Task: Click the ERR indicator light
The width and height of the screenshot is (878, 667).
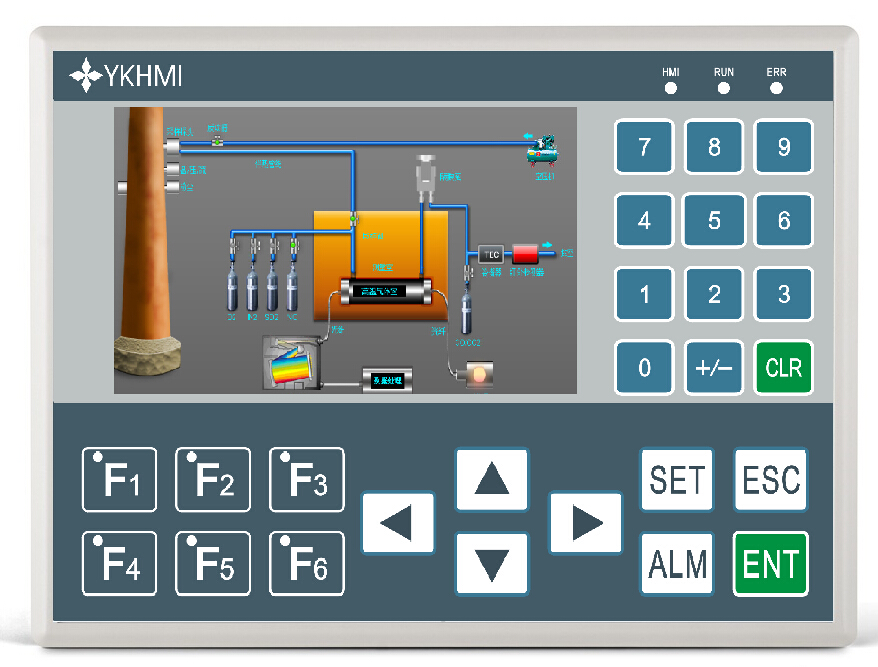Action: [x=776, y=88]
